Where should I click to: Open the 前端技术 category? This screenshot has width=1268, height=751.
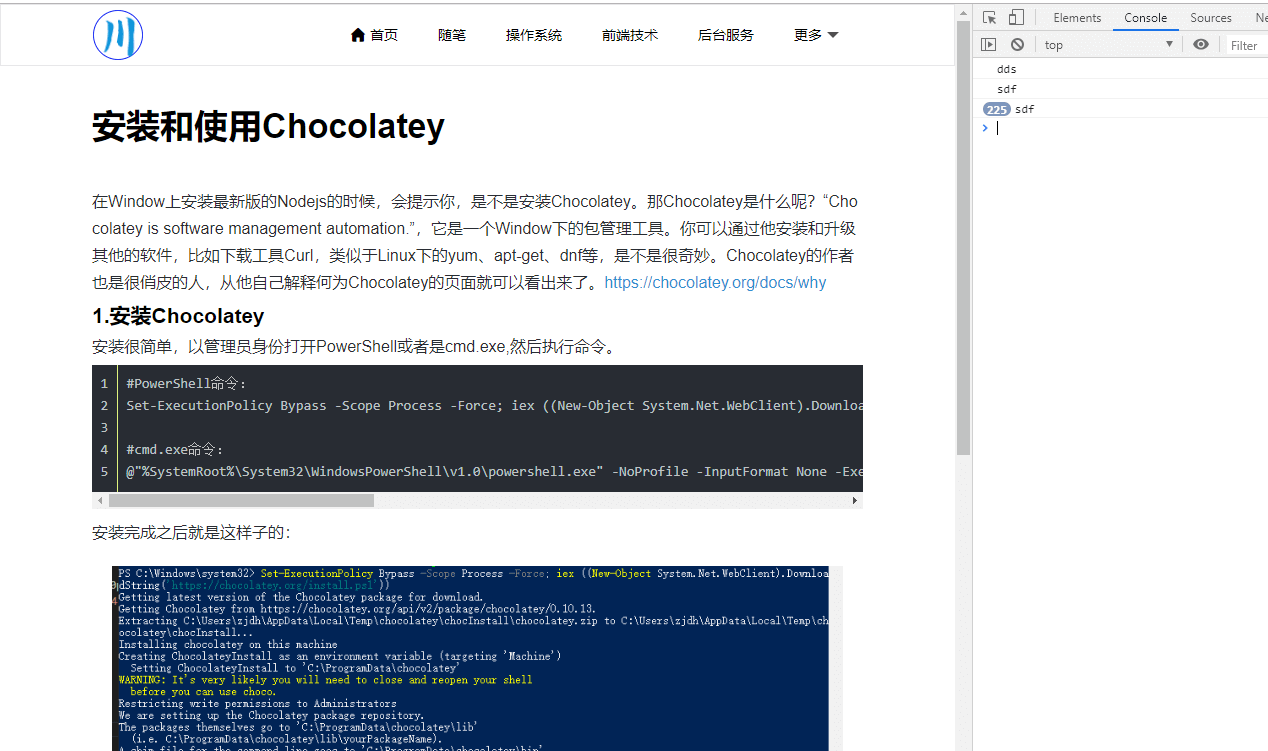[630, 35]
